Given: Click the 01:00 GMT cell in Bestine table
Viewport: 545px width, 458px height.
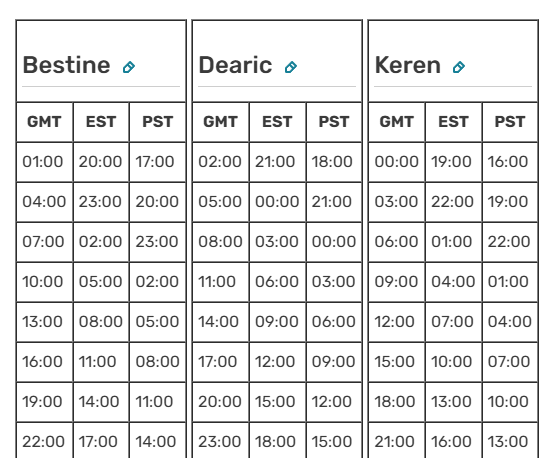Looking at the screenshot, I should pyautogui.click(x=44, y=162).
